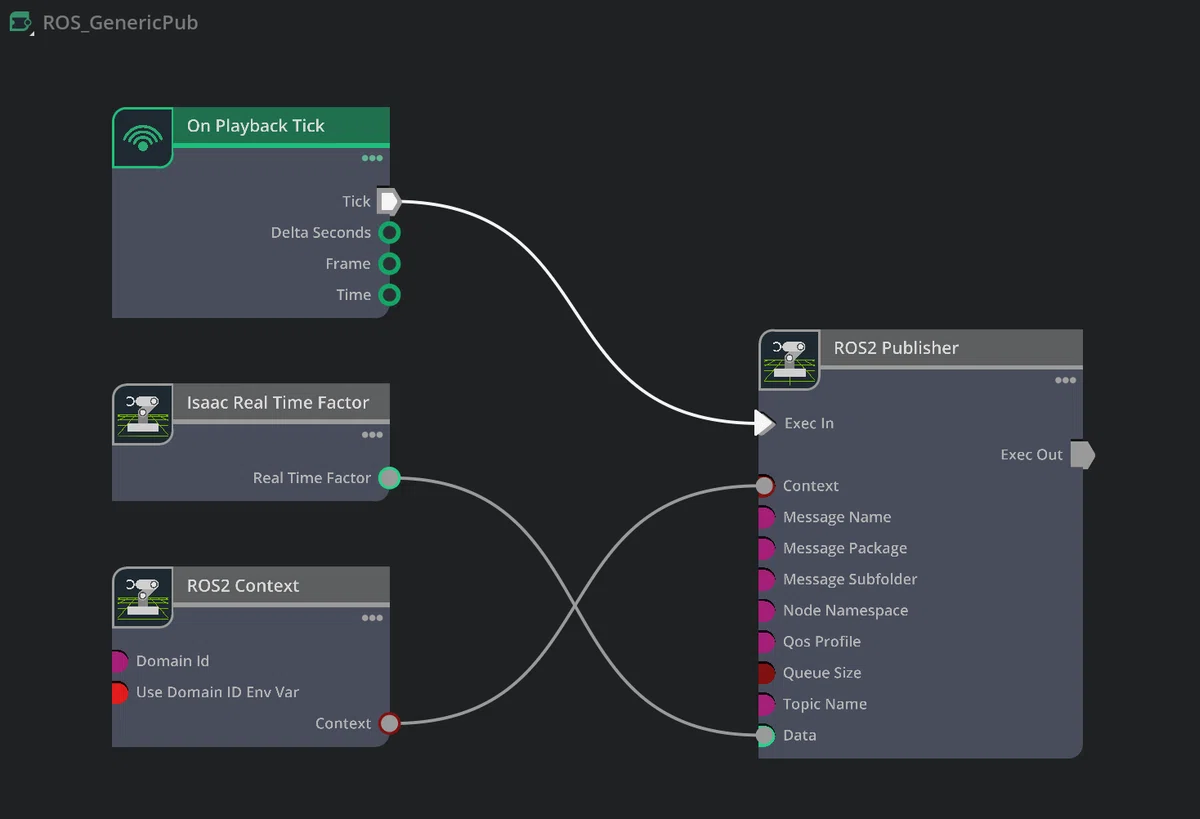Click the Use Domain ID Env Var label
Image resolution: width=1200 pixels, height=819 pixels.
tap(217, 692)
